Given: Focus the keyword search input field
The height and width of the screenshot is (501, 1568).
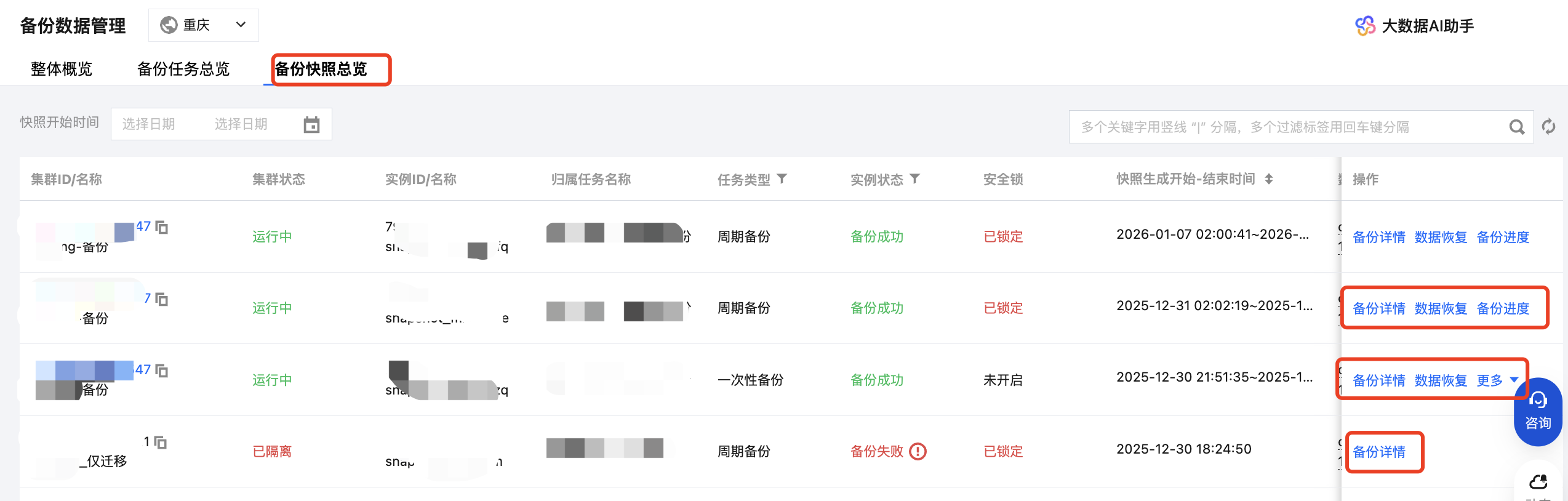Looking at the screenshot, I should [x=1286, y=127].
